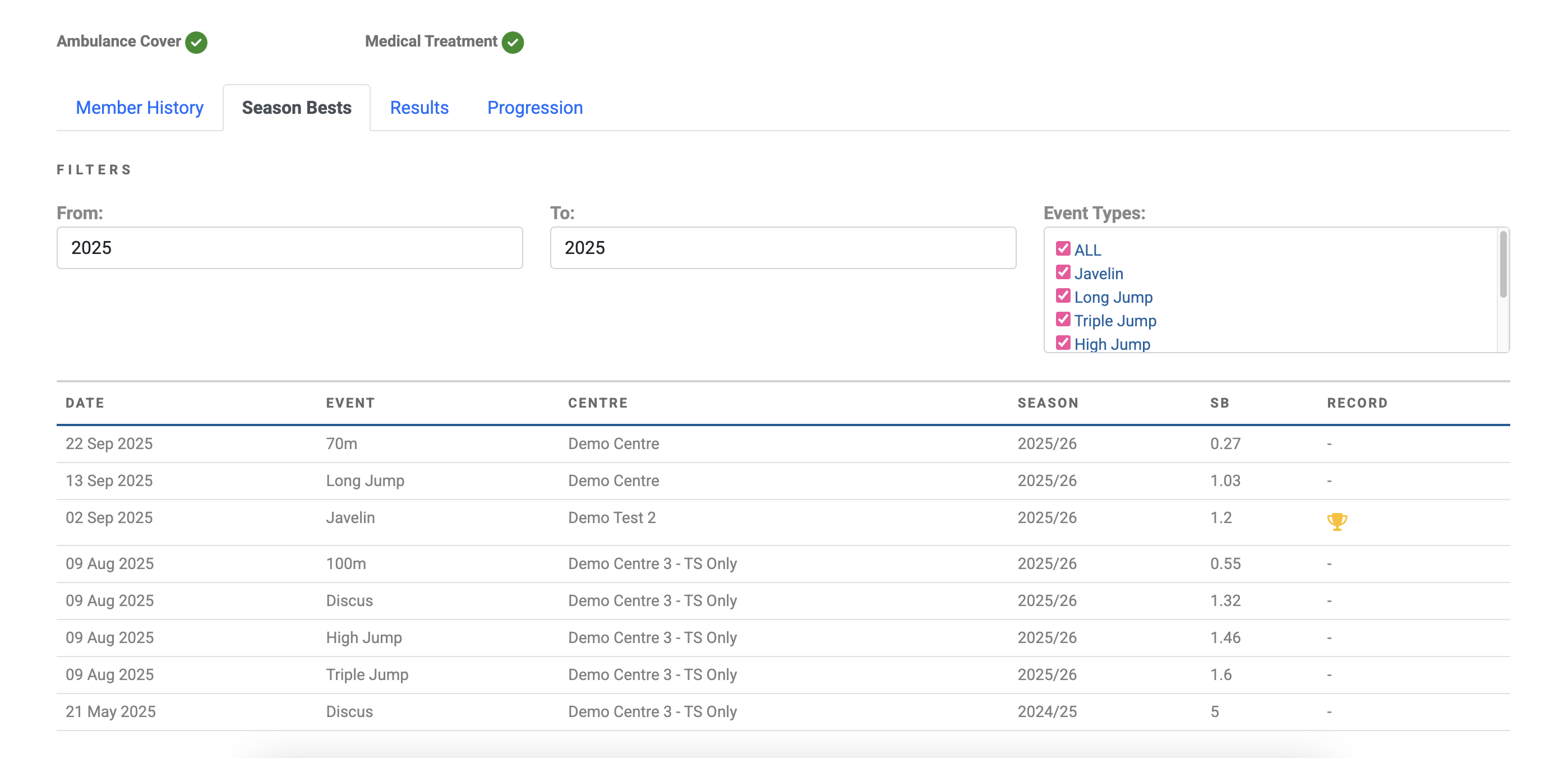This screenshot has height=758, width=1568.
Task: Click the 02 Sep 2025 date cell
Action: (x=109, y=517)
